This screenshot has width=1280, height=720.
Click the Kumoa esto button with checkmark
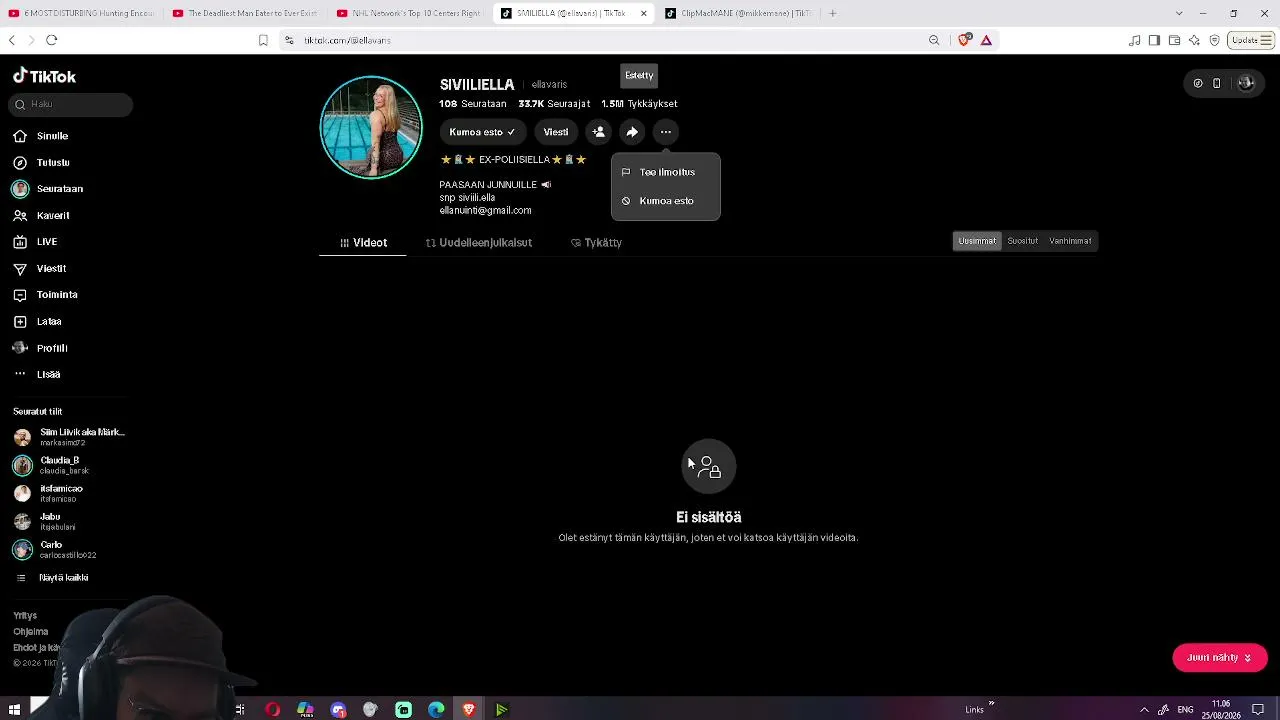[x=482, y=132]
